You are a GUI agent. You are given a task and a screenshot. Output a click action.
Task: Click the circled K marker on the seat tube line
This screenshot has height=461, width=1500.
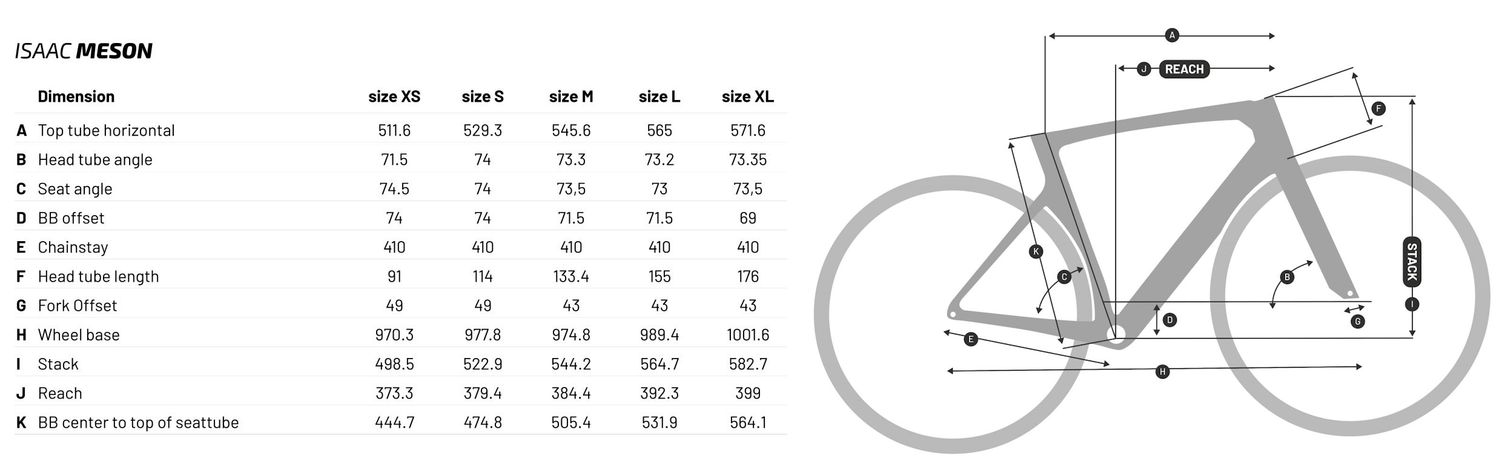click(1036, 251)
